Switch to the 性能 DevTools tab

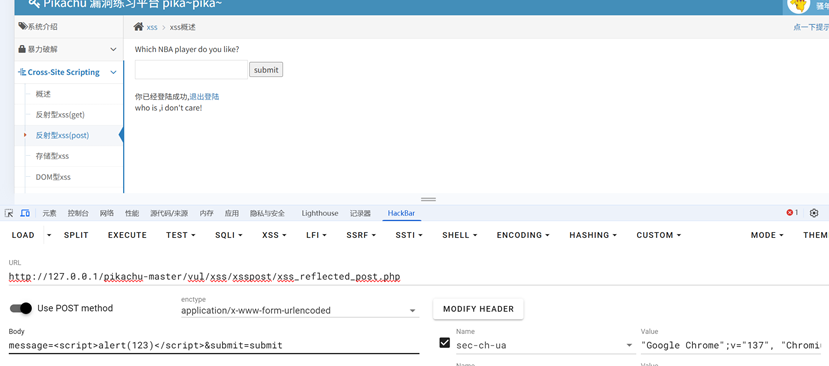pyautogui.click(x=132, y=213)
